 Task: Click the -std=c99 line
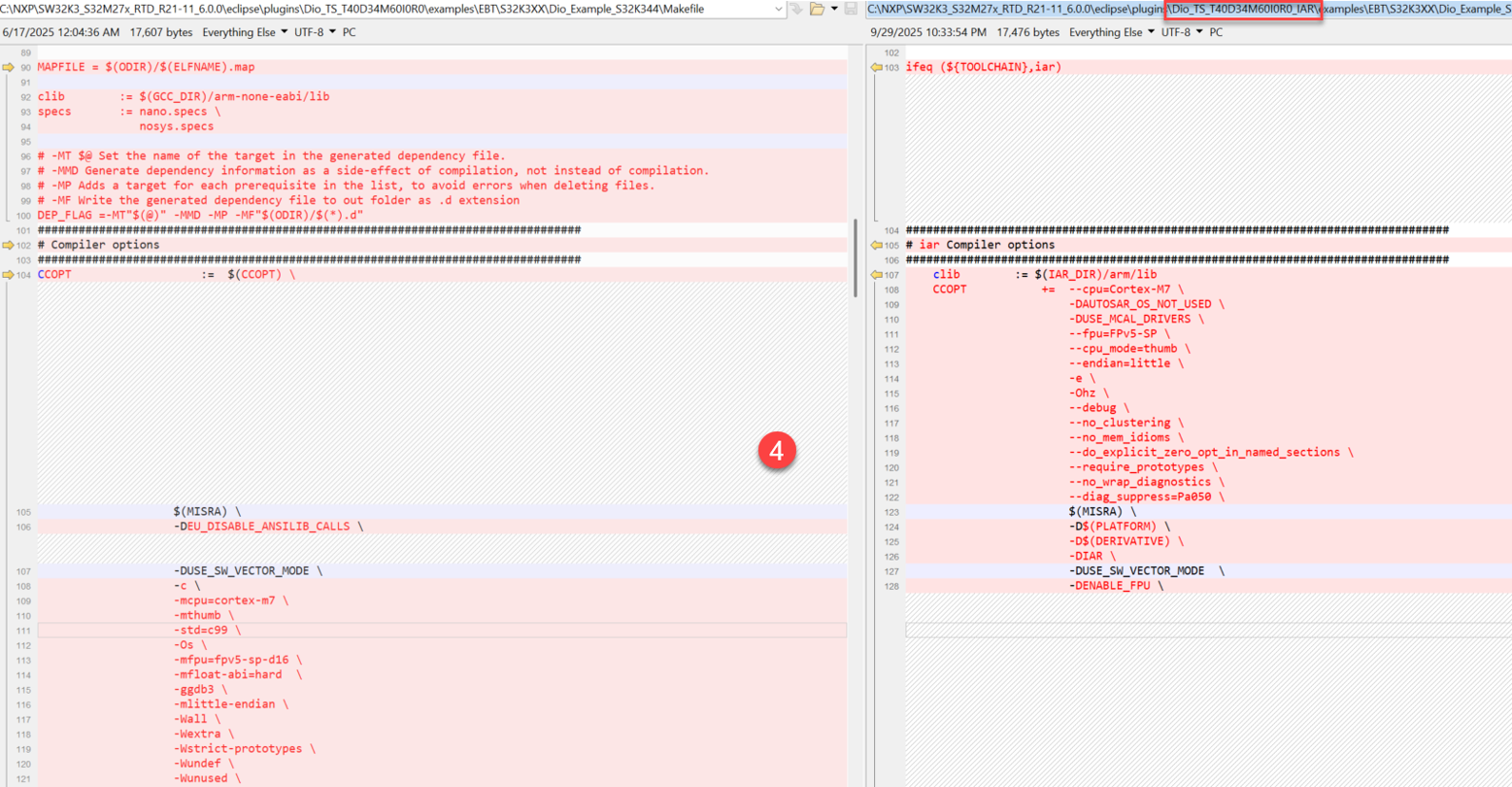[x=207, y=630]
